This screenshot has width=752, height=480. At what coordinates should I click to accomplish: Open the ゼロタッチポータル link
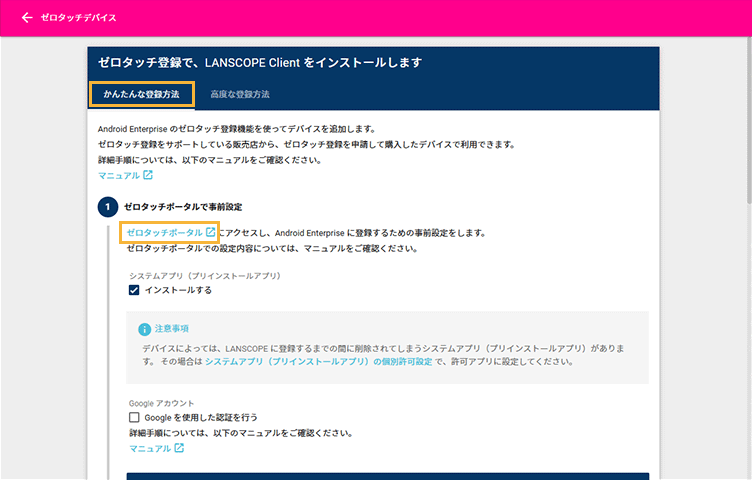click(170, 233)
